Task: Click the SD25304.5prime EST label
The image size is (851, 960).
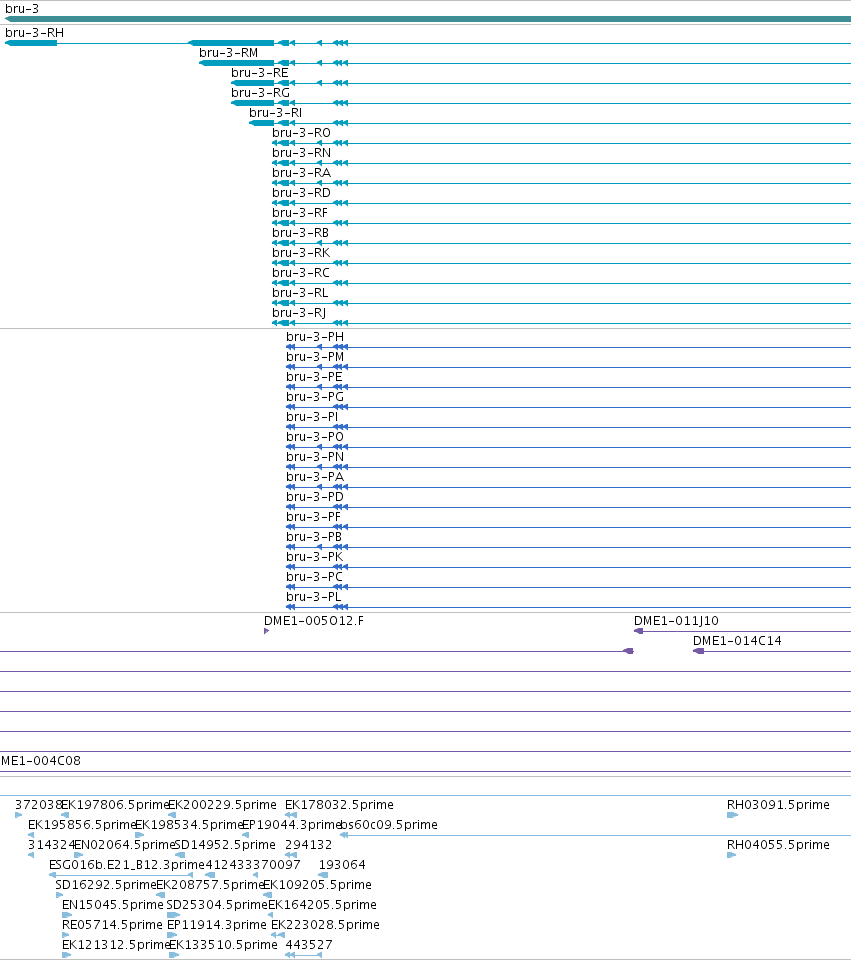Action: pyautogui.click(x=217, y=905)
